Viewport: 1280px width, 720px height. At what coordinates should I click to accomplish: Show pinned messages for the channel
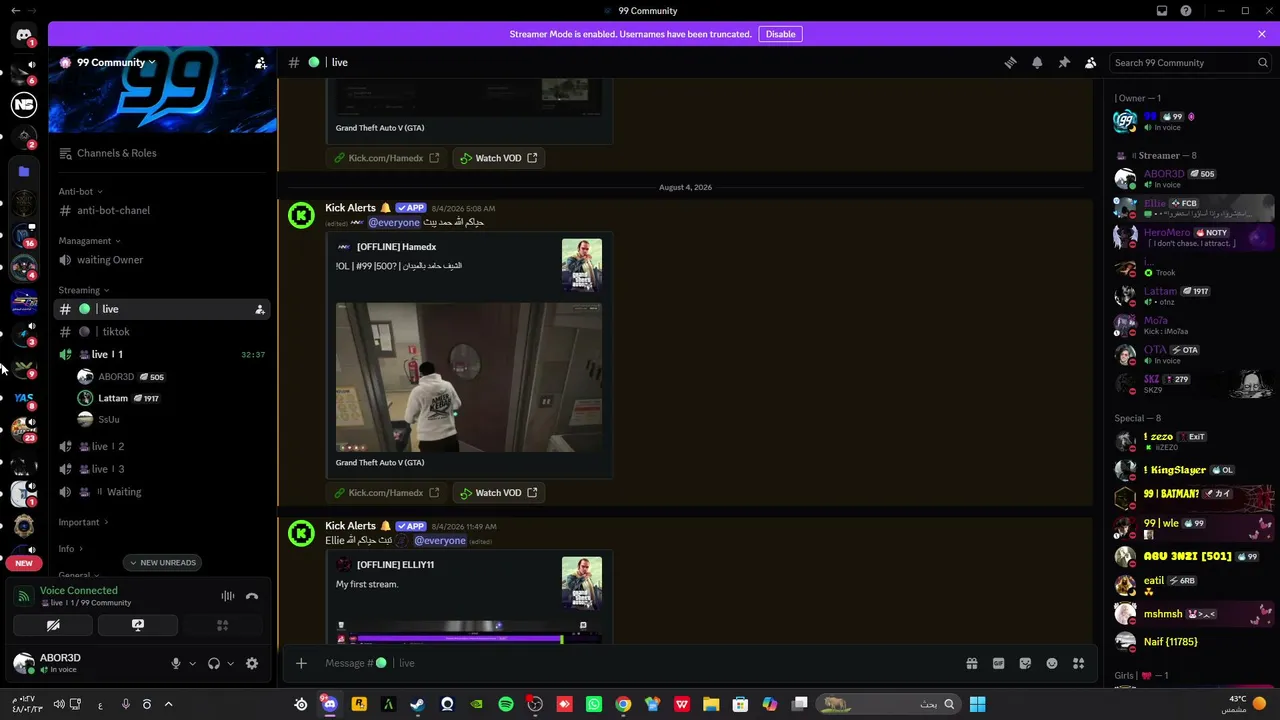coord(1064,62)
